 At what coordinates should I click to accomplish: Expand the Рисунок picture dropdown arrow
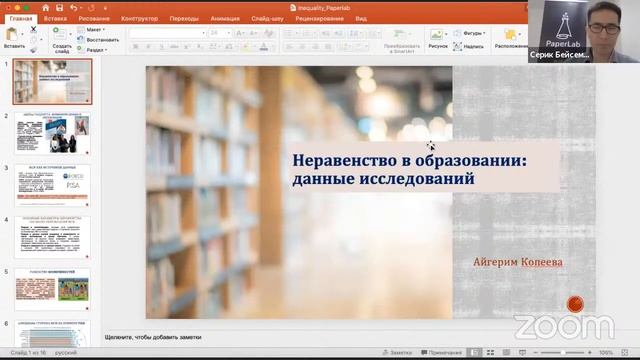coord(446,35)
